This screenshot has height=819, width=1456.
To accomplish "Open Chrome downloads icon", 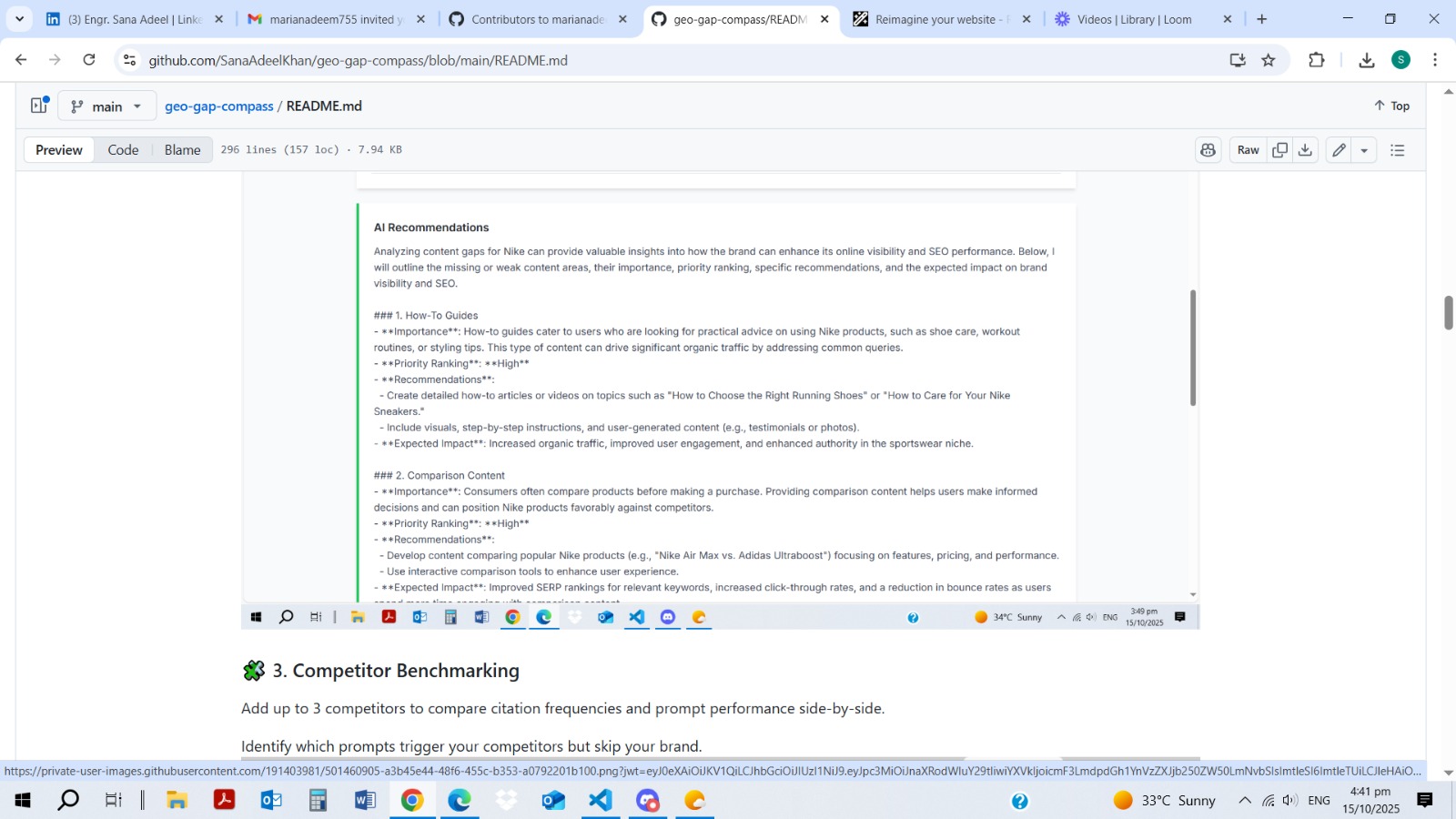I will (x=1366, y=60).
